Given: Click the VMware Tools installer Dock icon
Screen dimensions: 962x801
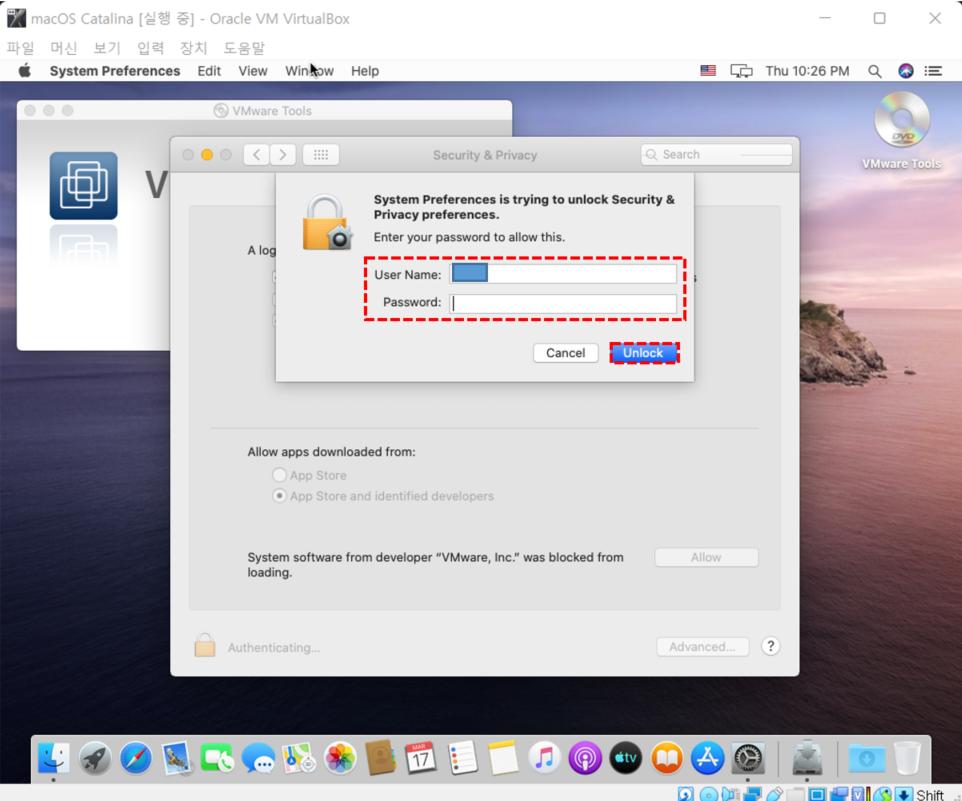Looking at the screenshot, I should 807,758.
